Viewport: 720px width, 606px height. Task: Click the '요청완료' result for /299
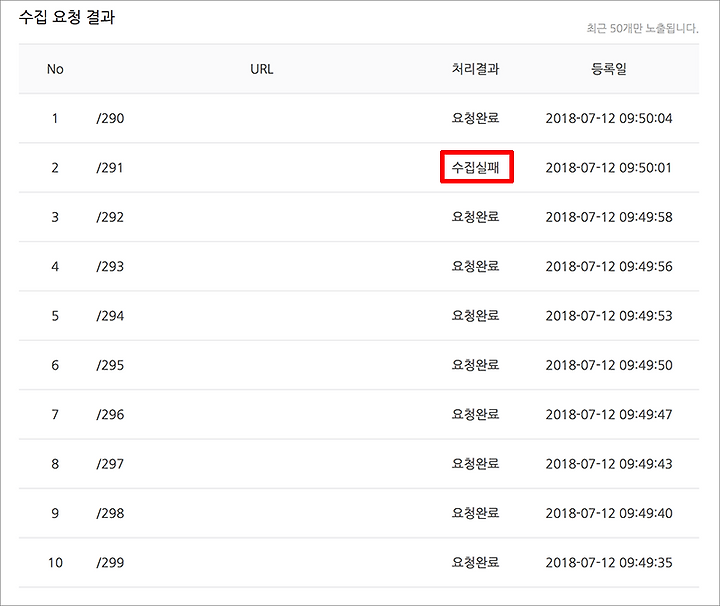tap(475, 562)
